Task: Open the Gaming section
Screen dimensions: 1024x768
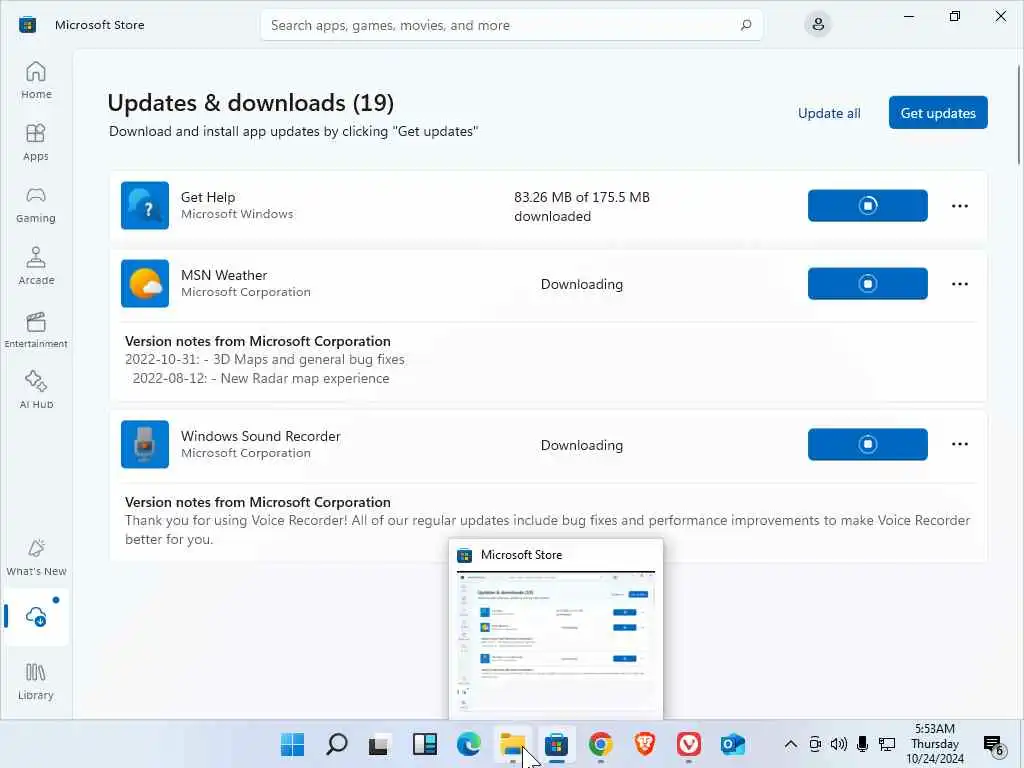Action: (x=36, y=204)
